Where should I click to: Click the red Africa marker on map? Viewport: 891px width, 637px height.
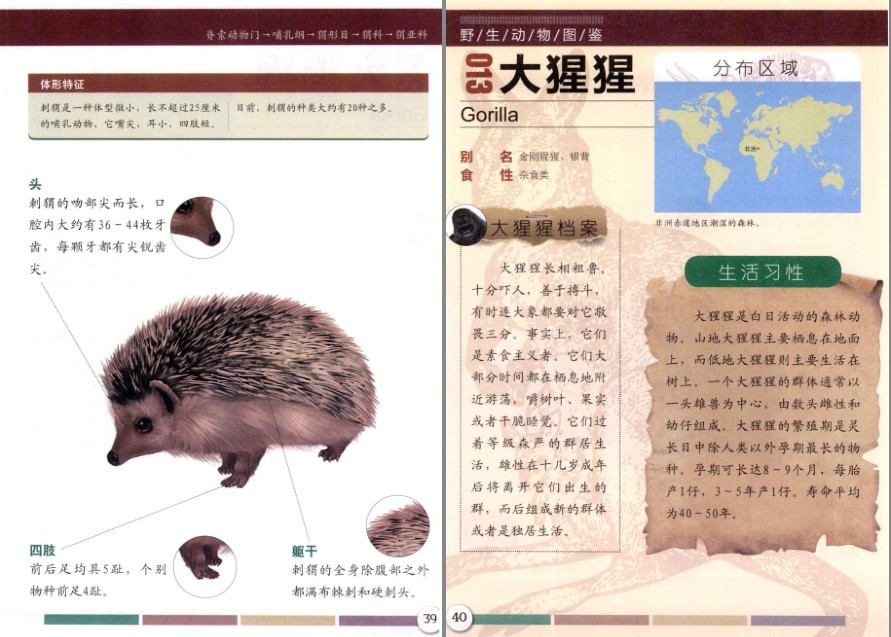click(x=759, y=148)
